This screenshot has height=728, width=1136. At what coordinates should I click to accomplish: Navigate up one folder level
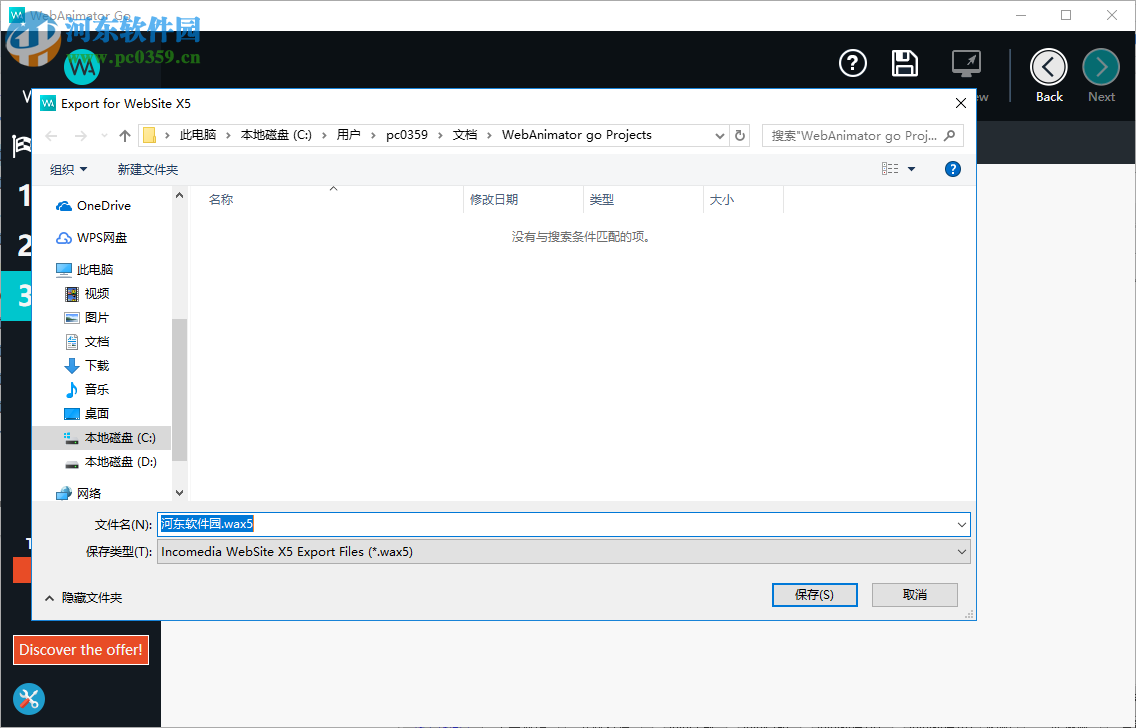tap(124, 135)
